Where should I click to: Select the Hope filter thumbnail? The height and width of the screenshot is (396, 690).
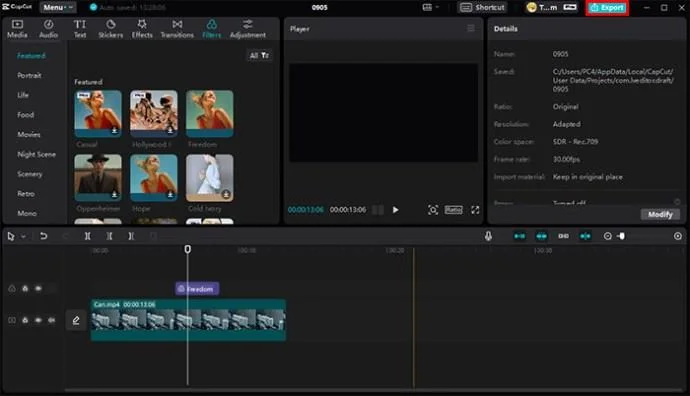click(154, 178)
